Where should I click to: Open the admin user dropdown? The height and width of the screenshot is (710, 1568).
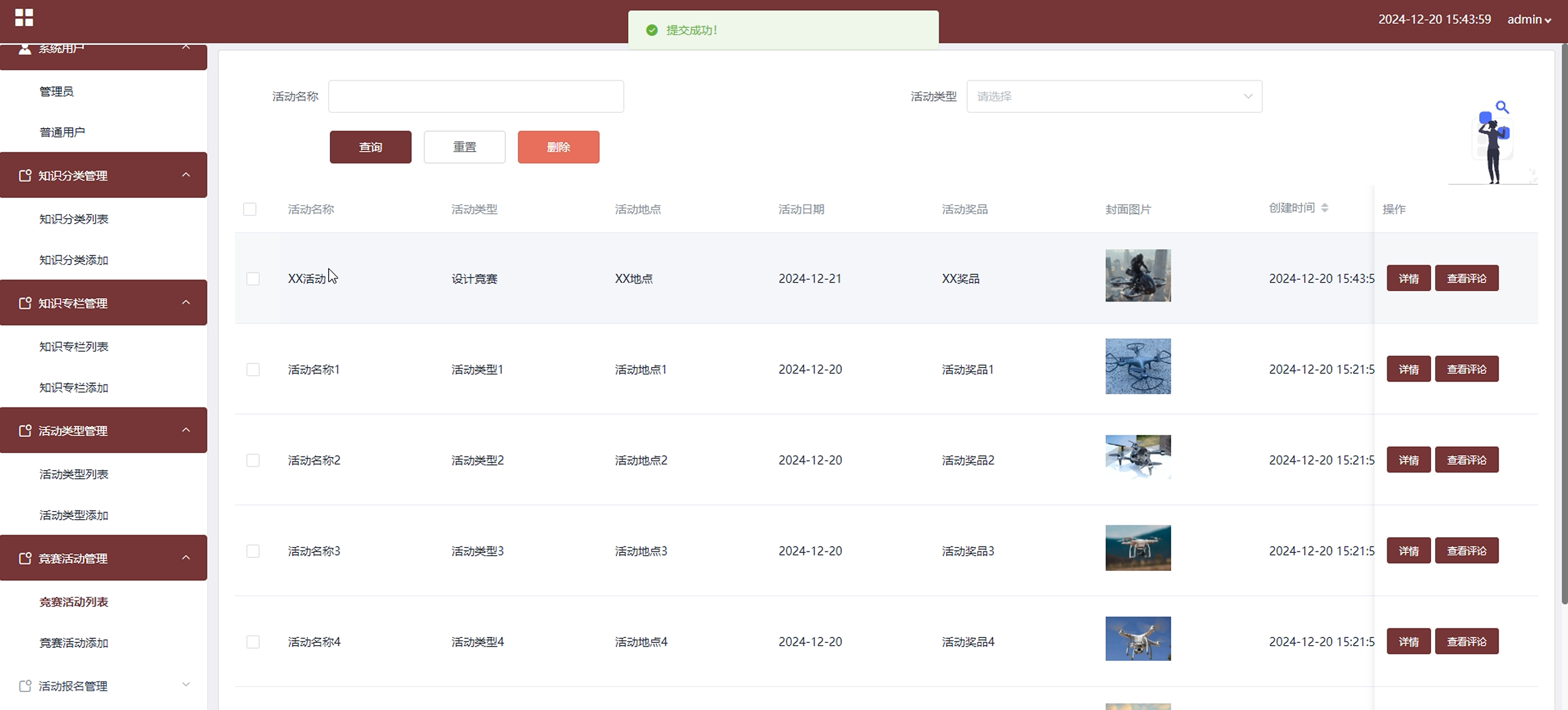(1528, 20)
